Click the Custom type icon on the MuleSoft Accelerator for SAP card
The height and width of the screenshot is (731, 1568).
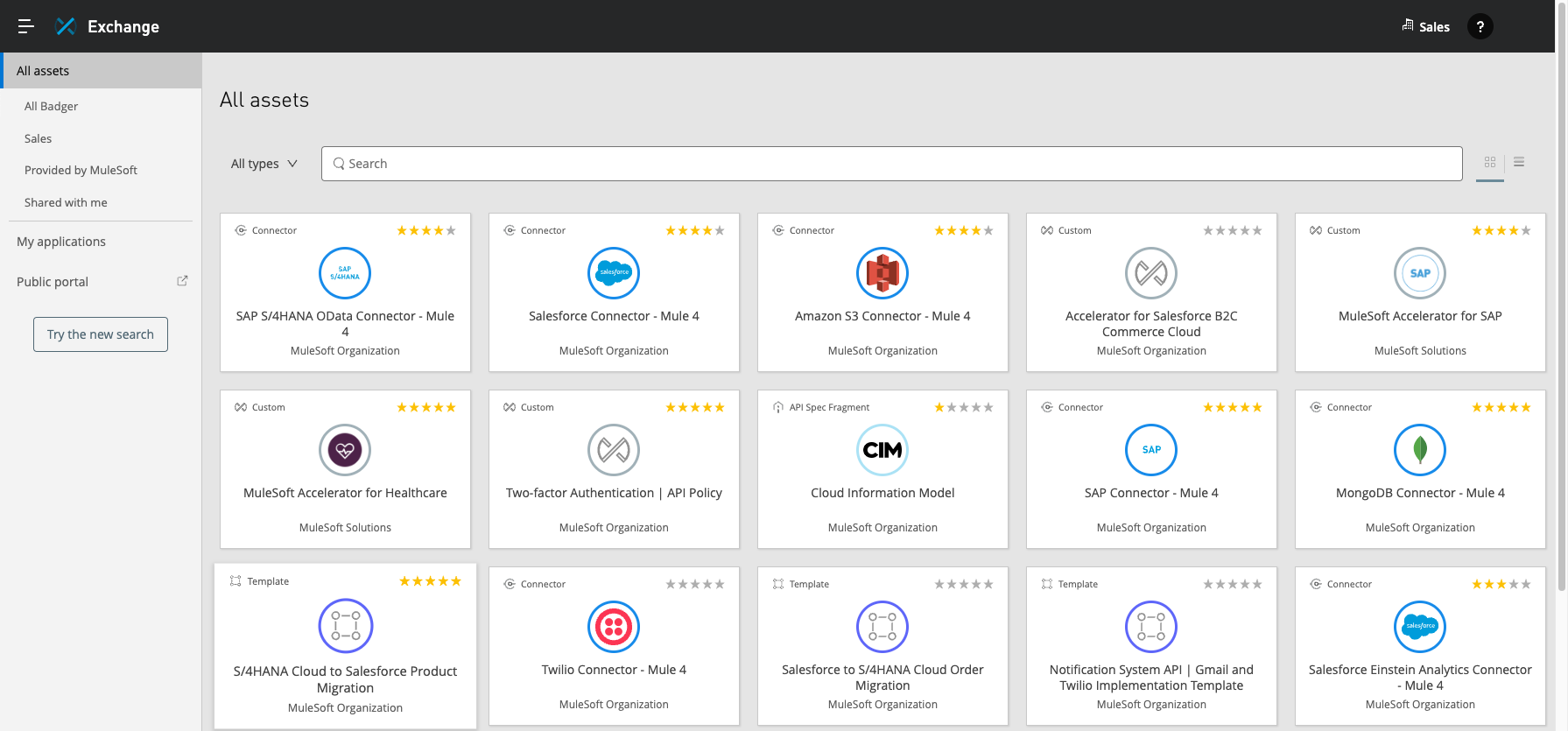click(1316, 231)
